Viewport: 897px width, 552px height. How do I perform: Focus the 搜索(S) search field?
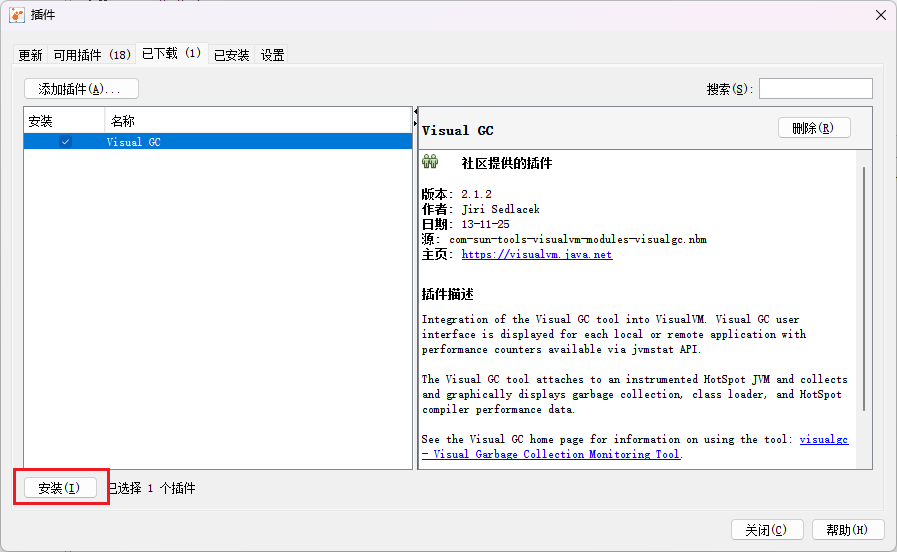click(x=815, y=89)
